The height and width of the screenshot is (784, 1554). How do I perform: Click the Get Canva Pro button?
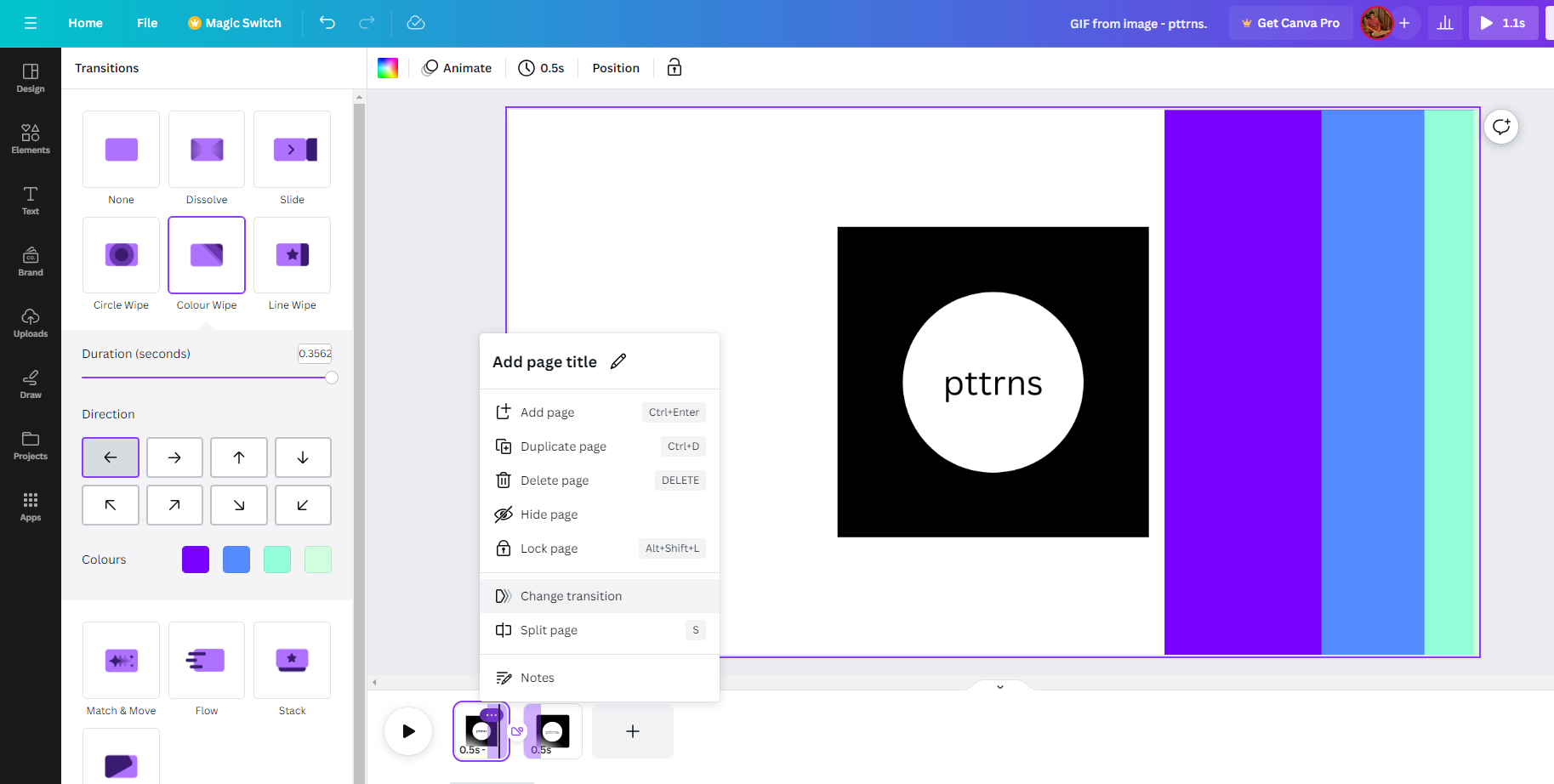(1290, 23)
